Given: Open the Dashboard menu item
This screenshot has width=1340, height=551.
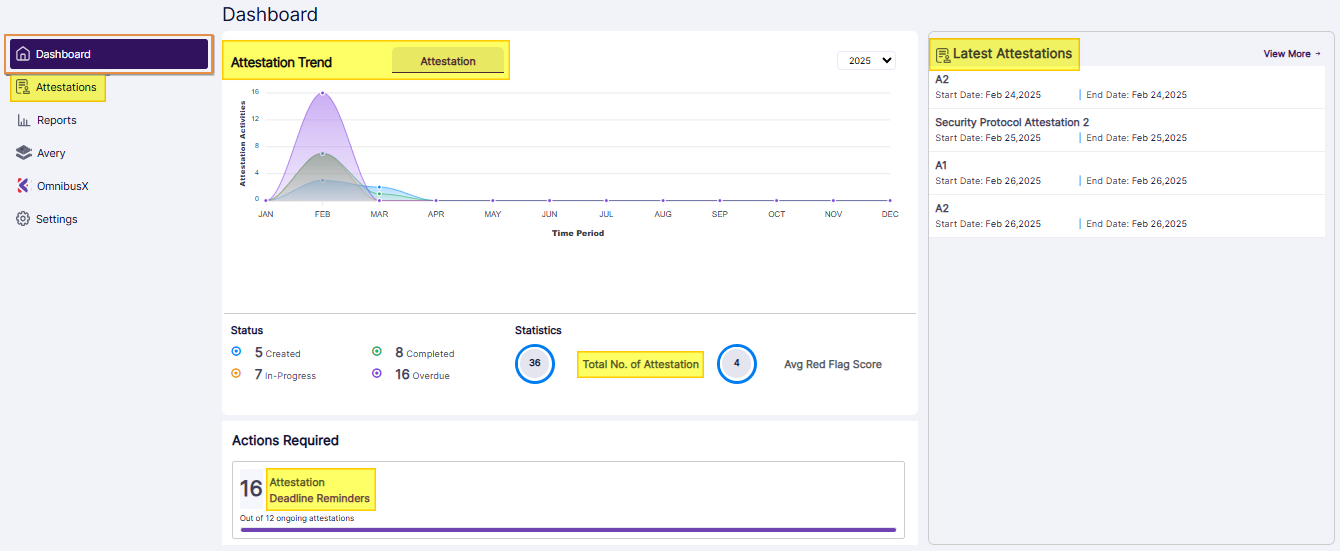Looking at the screenshot, I should pyautogui.click(x=109, y=54).
